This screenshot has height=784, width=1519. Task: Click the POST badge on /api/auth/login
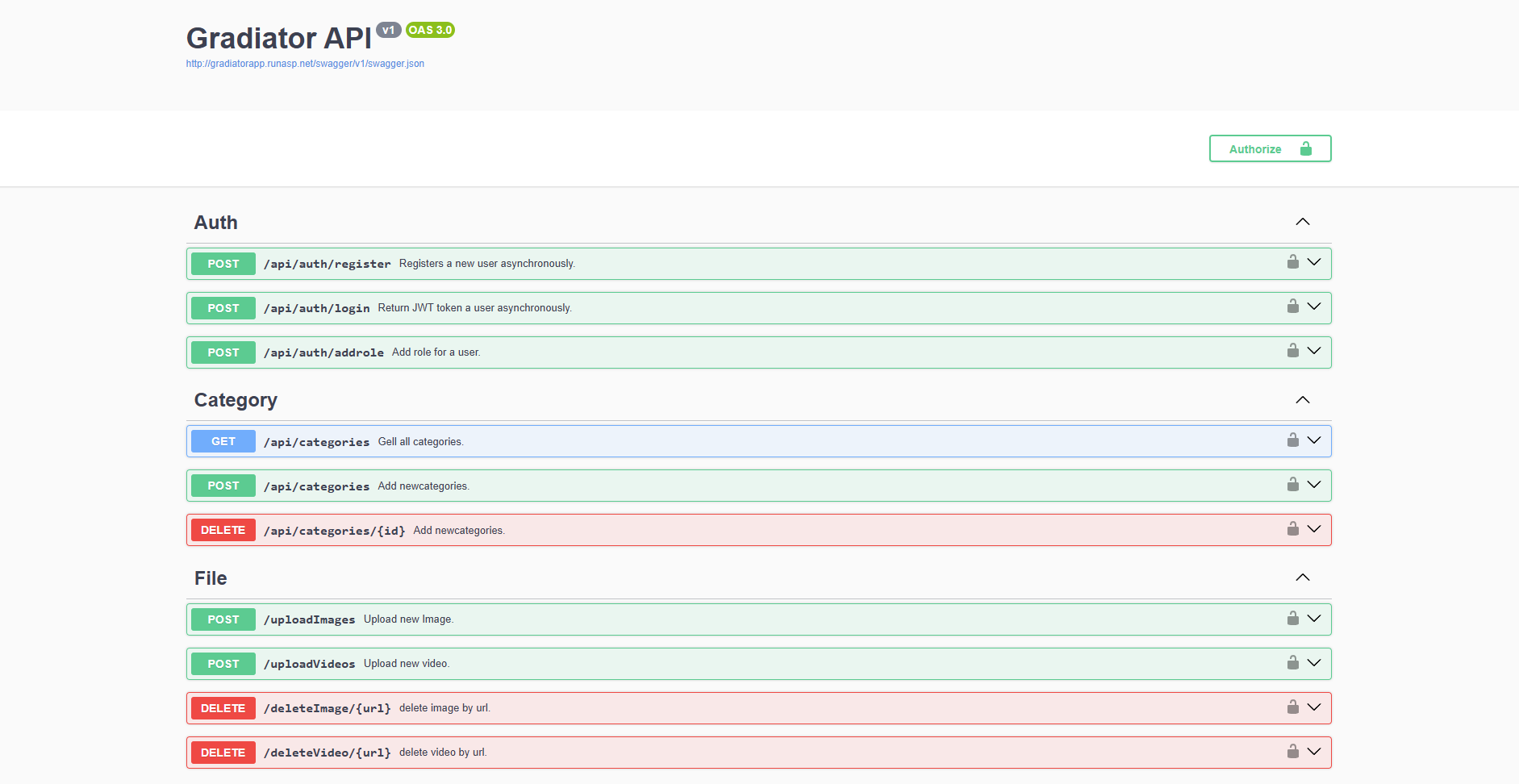[223, 307]
